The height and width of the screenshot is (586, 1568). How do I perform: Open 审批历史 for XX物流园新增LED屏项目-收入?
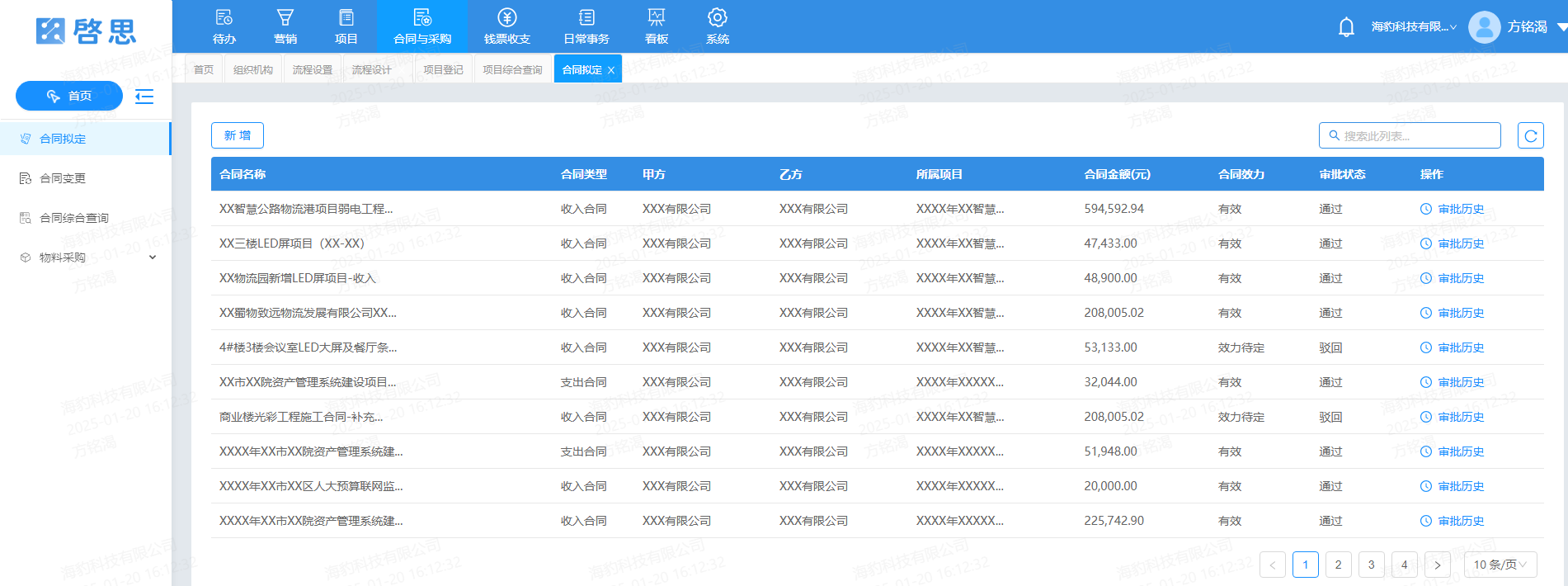click(1453, 278)
